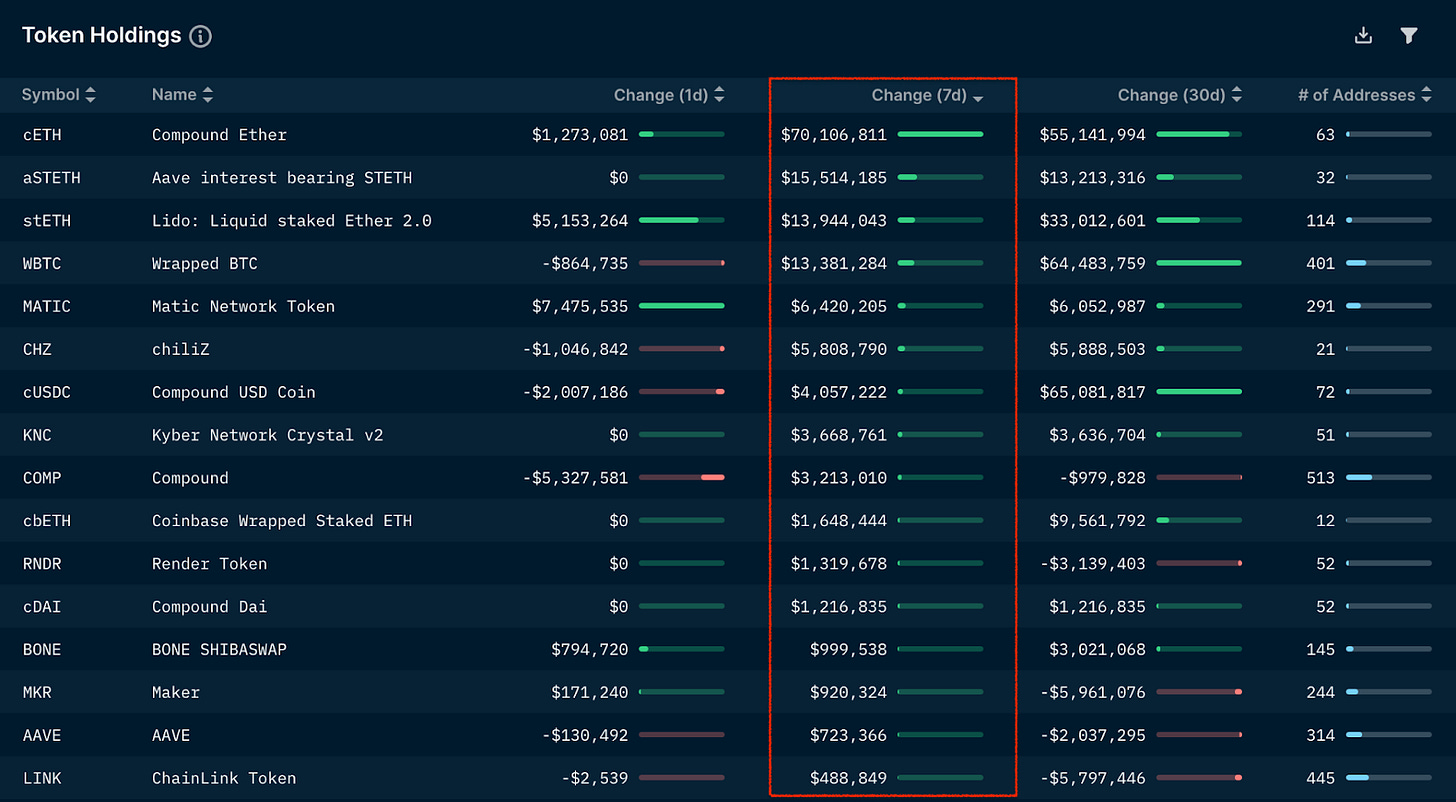Select the COMP symbol cell
This screenshot has width=1456, height=802.
coord(42,479)
